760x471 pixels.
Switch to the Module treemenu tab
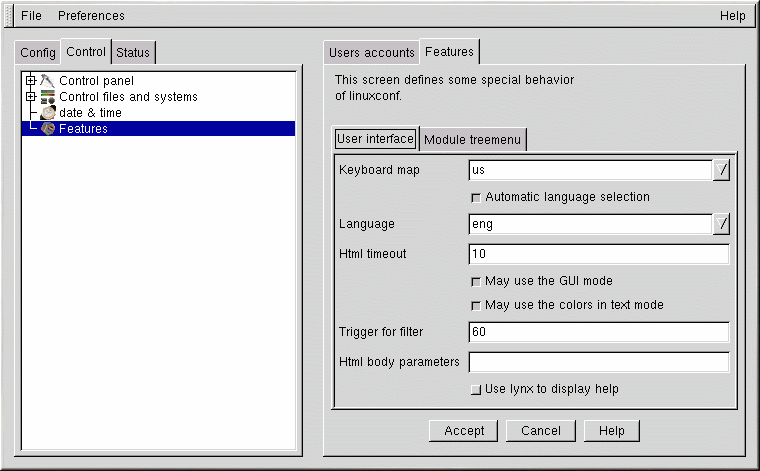point(472,140)
